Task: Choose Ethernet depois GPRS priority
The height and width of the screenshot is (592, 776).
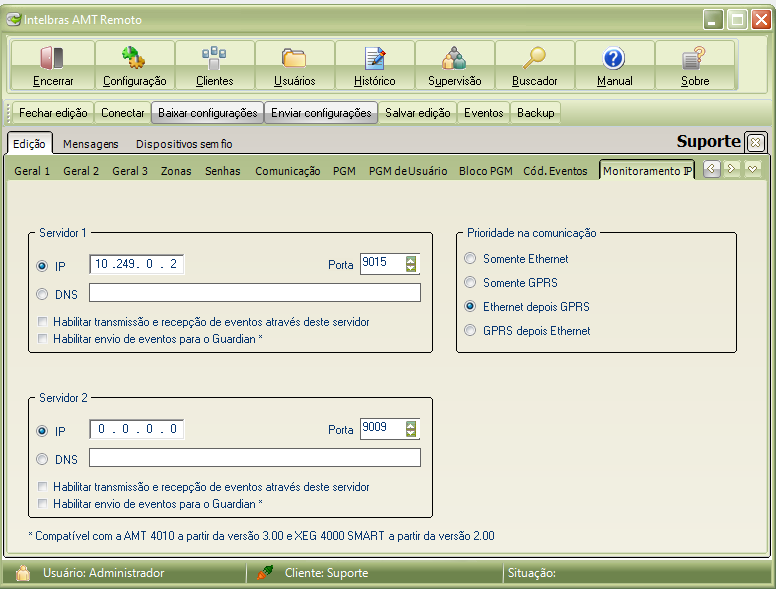Action: [470, 306]
